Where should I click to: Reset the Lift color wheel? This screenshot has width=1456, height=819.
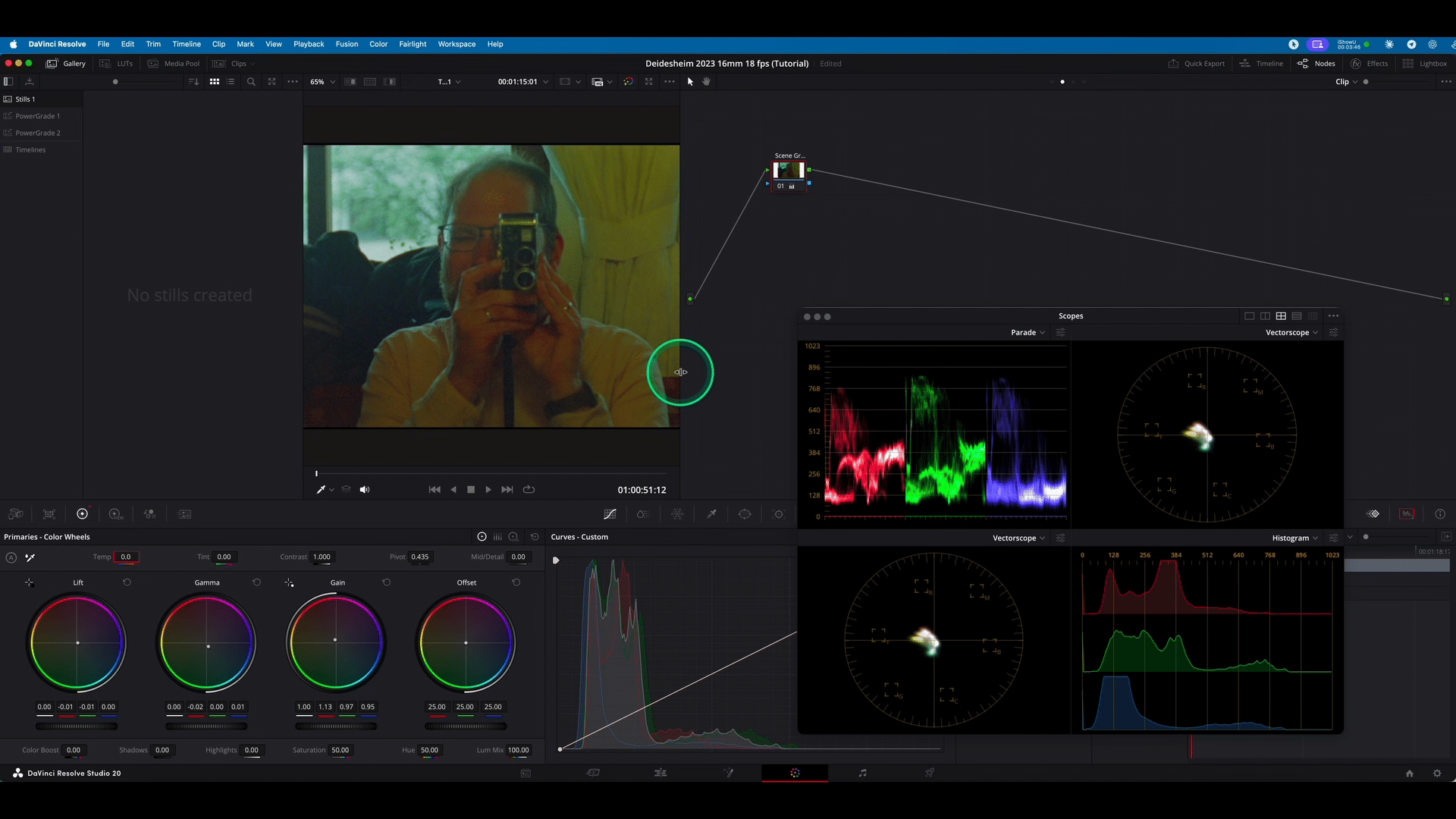pyautogui.click(x=127, y=582)
